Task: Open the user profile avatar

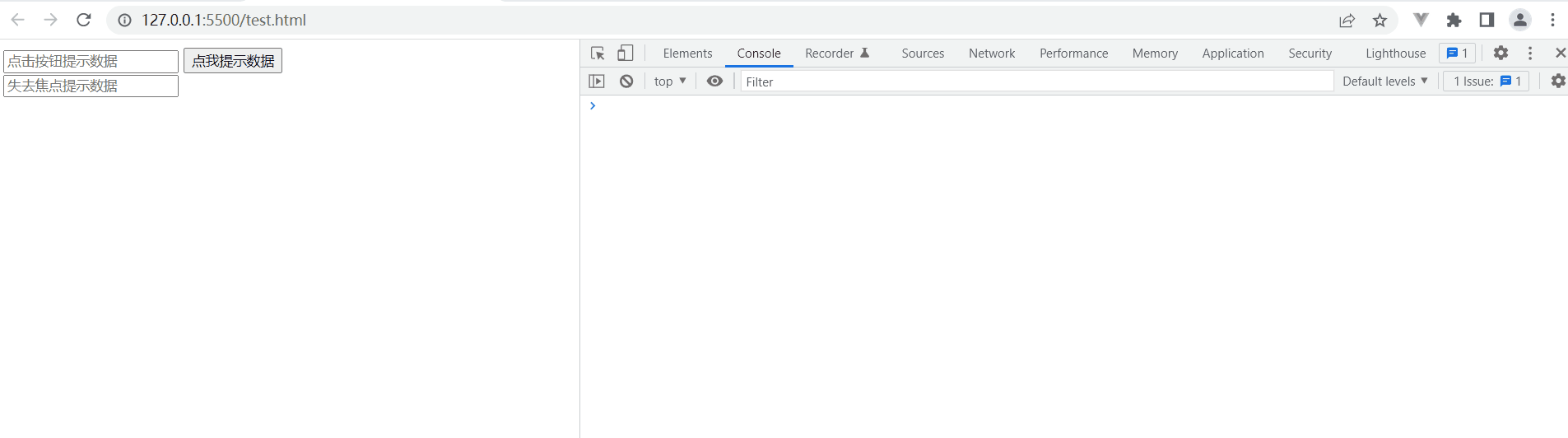Action: 1520,20
